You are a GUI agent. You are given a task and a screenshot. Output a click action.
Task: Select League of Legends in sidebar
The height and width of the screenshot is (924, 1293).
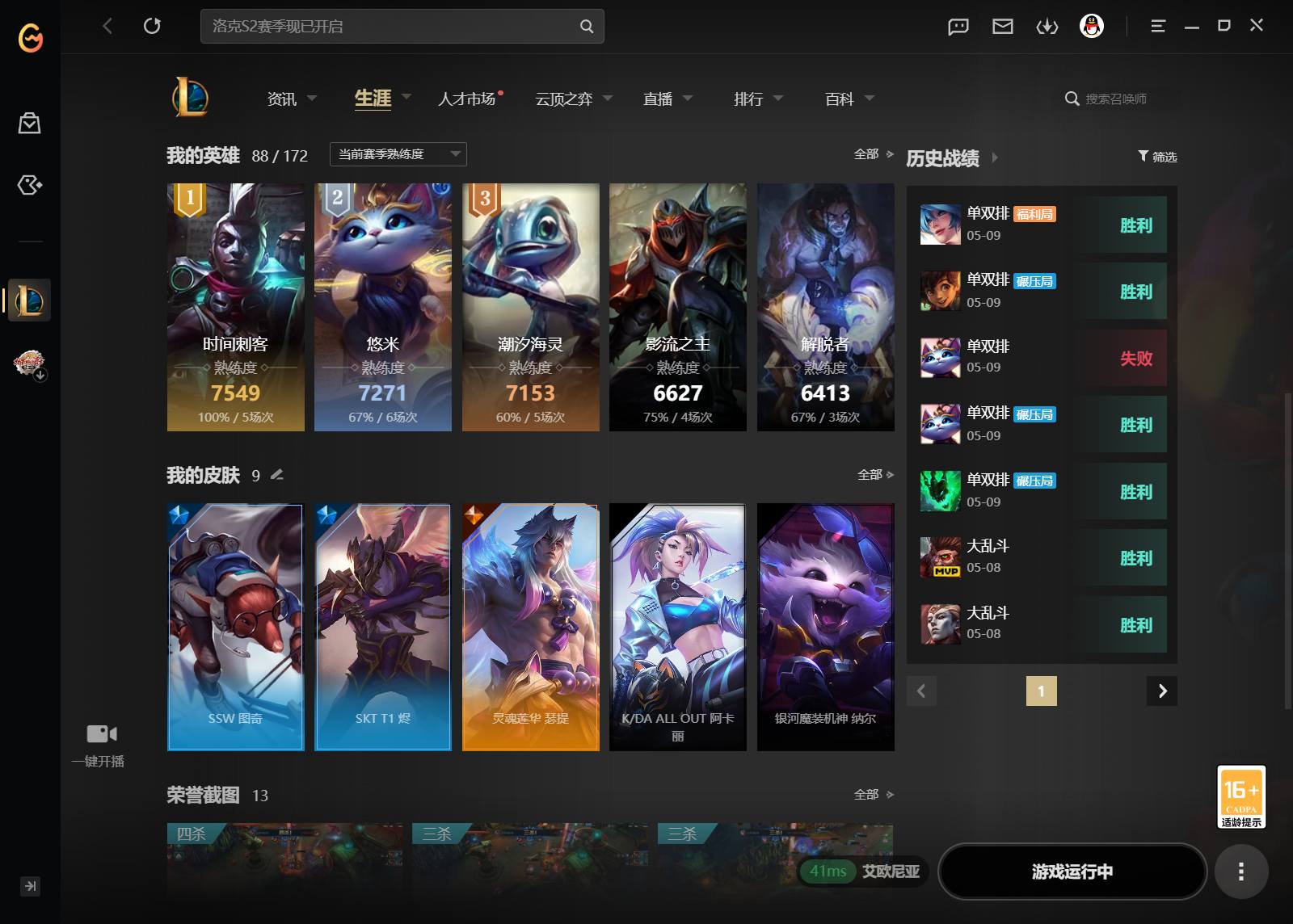[x=30, y=300]
